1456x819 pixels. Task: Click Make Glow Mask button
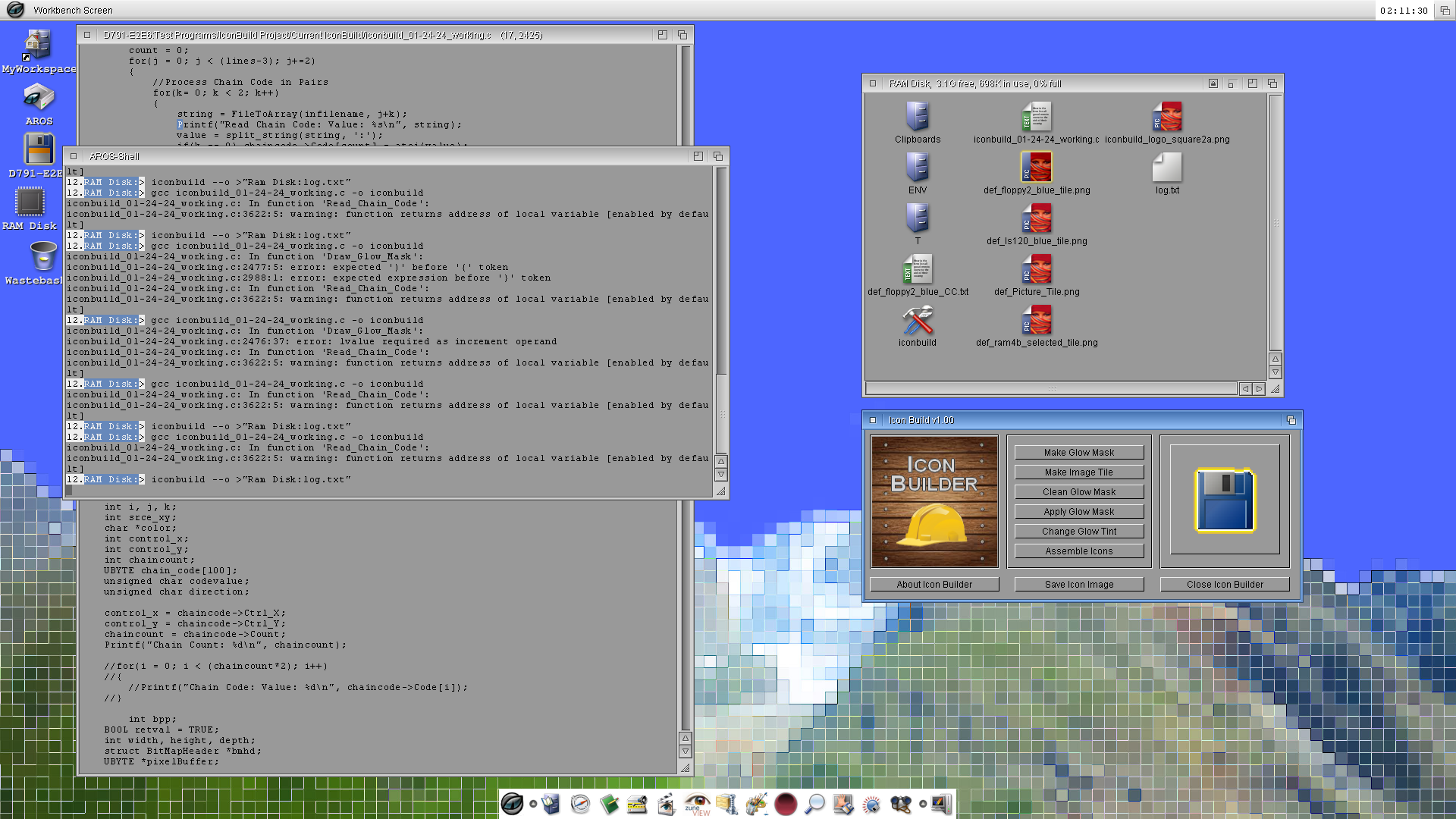click(1078, 453)
